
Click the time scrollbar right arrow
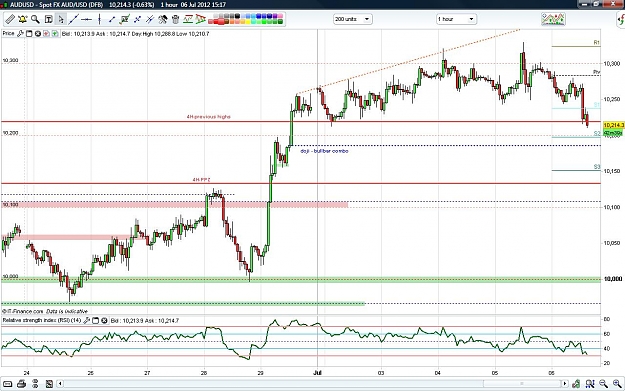[x=564, y=384]
